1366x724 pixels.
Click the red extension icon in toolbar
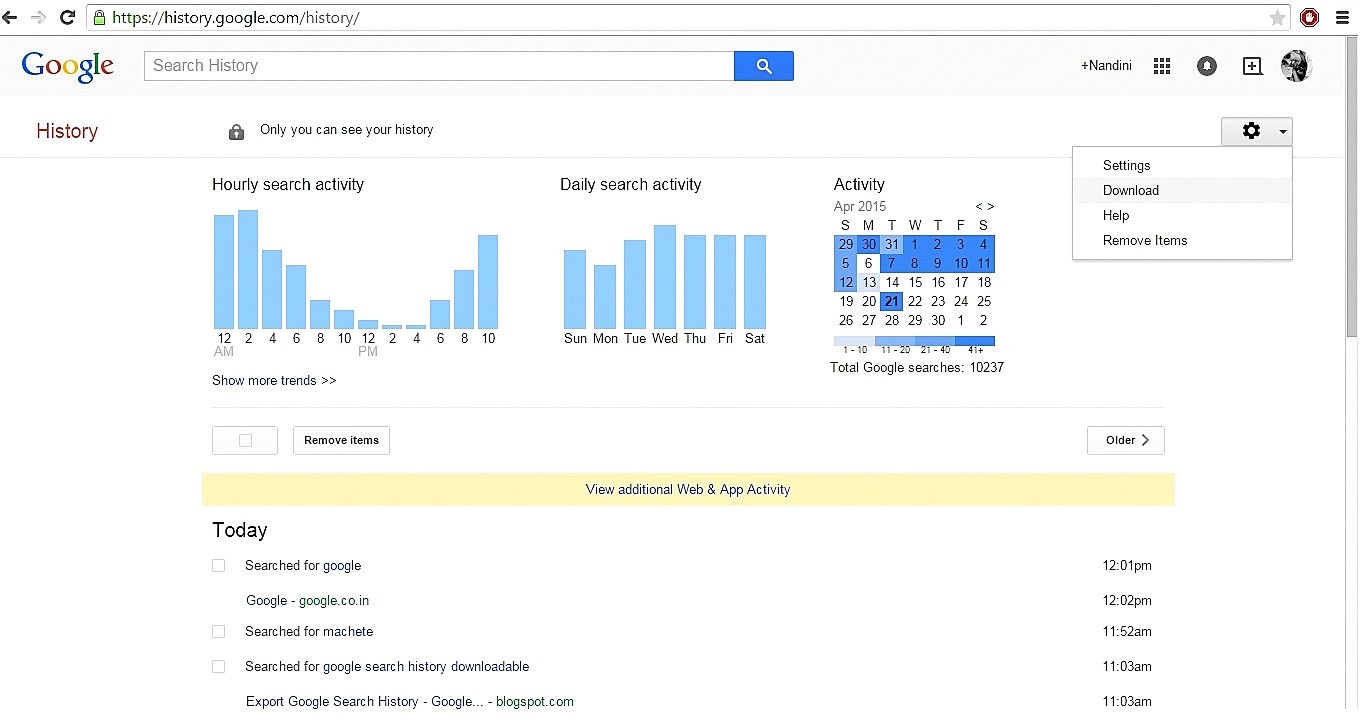1309,17
